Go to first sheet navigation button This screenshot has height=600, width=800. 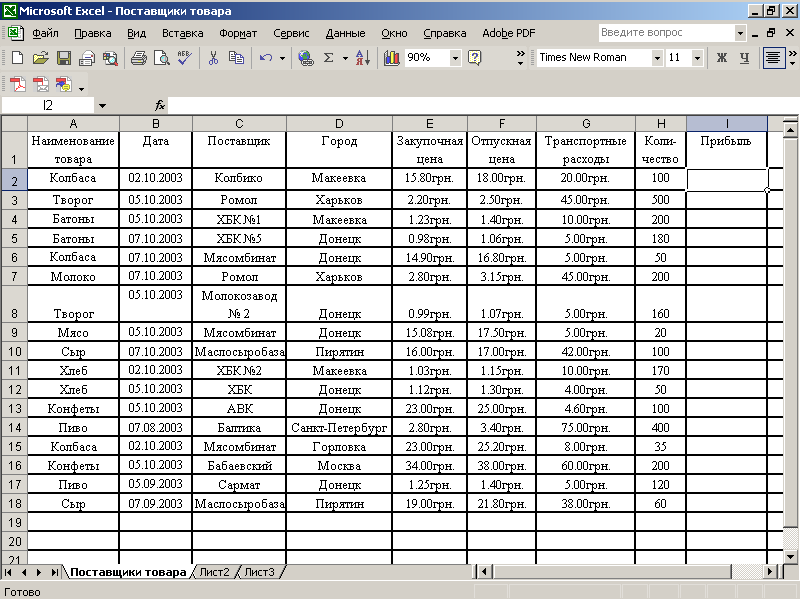click(x=8, y=572)
